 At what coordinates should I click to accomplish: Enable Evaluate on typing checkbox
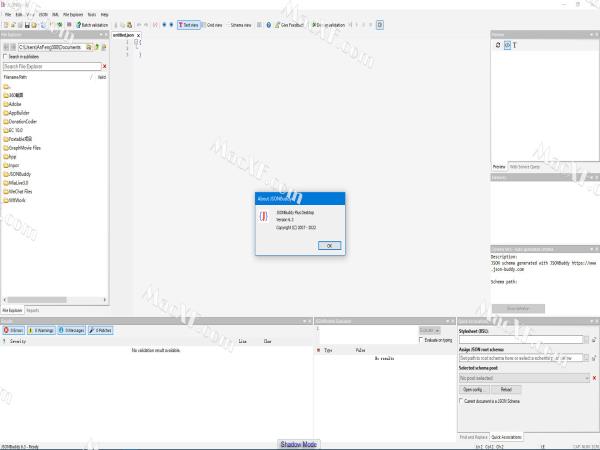click(x=421, y=340)
